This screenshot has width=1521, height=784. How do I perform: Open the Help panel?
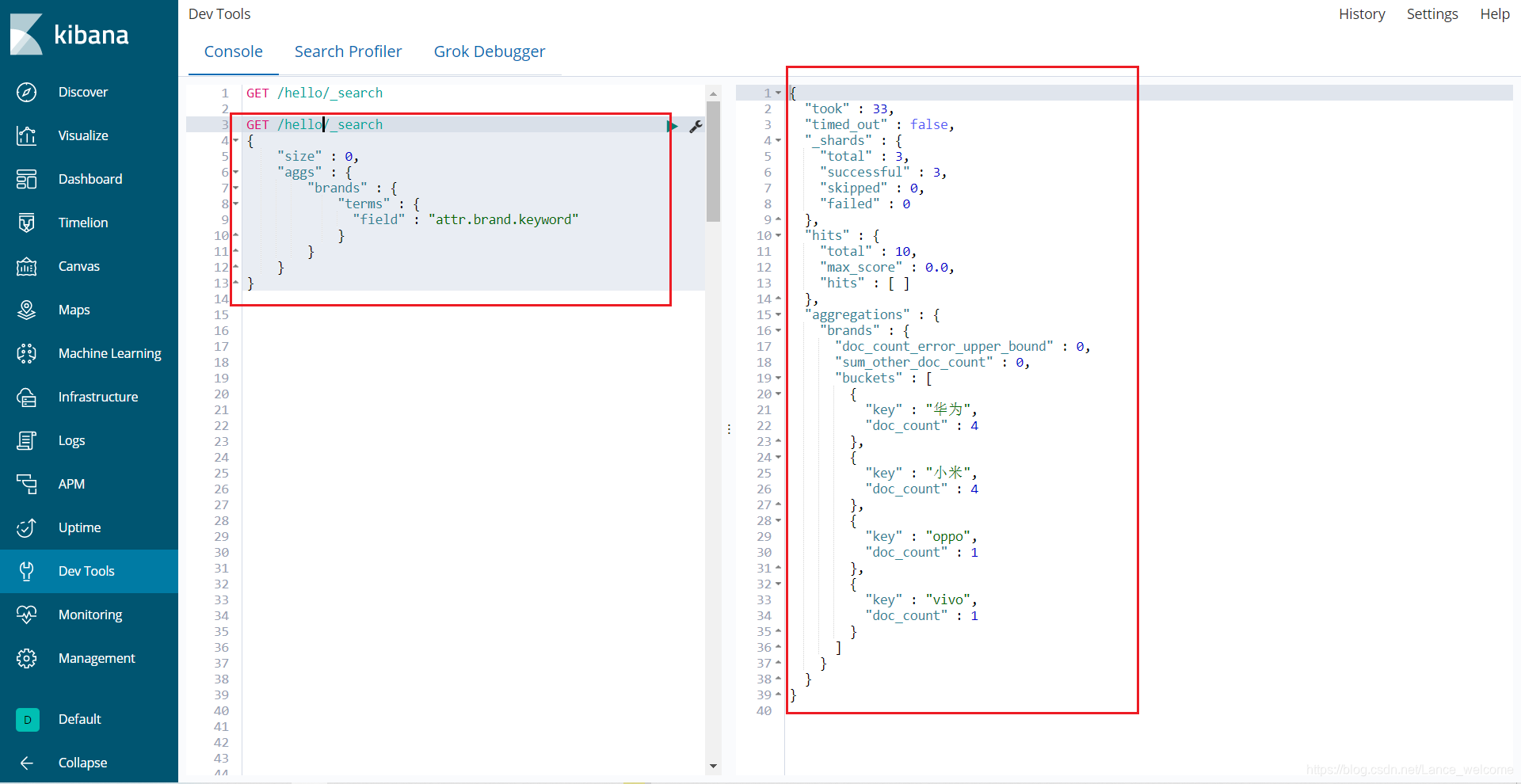coord(1495,14)
